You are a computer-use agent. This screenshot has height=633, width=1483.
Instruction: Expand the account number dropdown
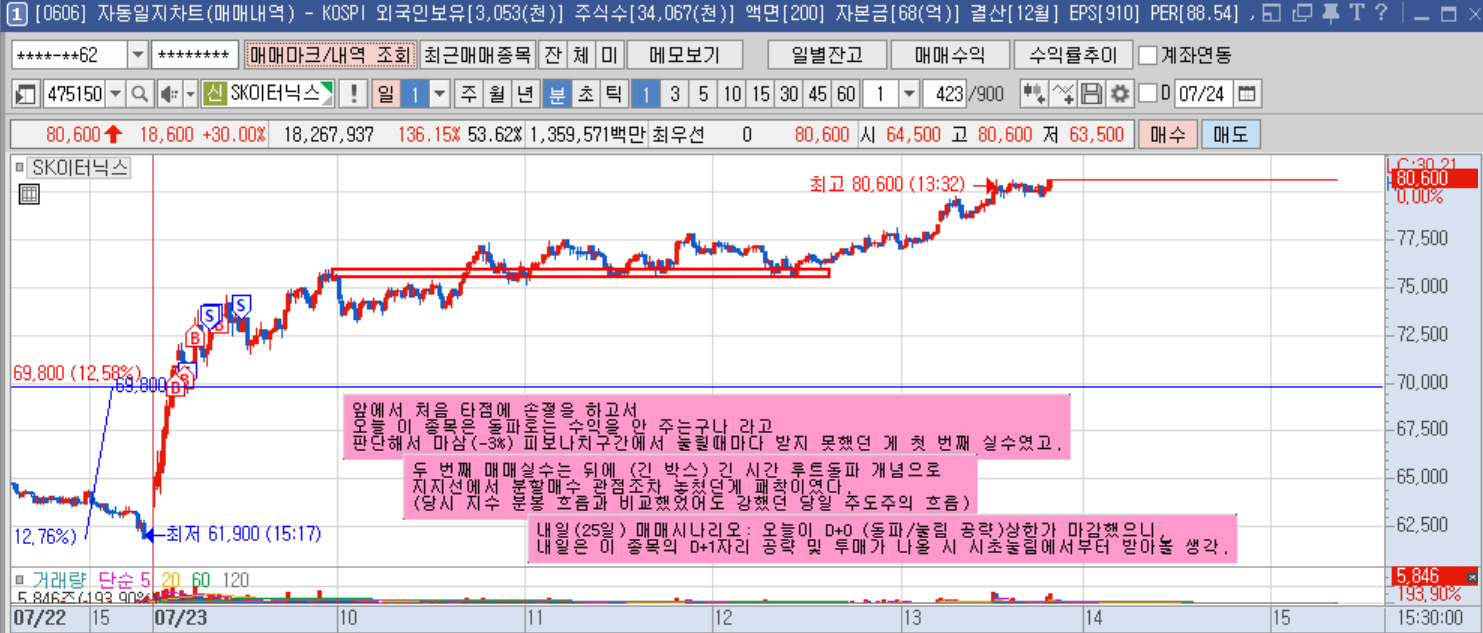click(138, 55)
